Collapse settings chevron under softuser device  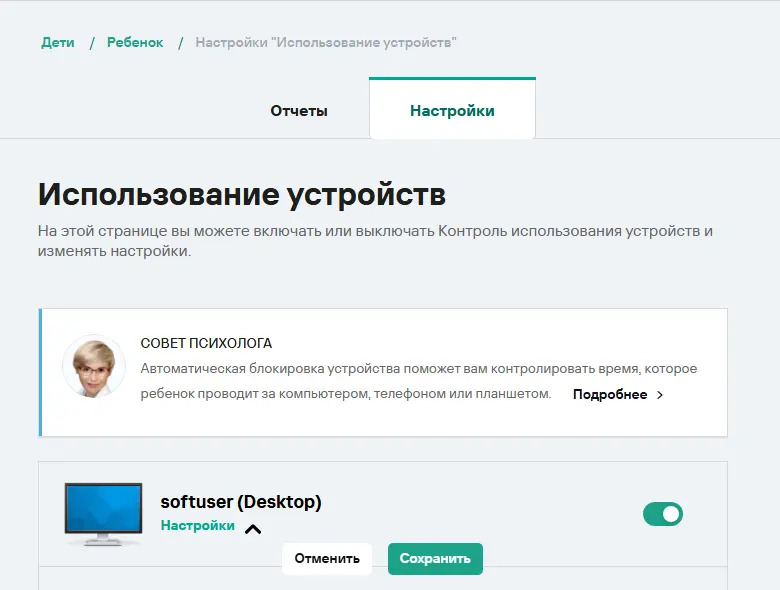253,529
